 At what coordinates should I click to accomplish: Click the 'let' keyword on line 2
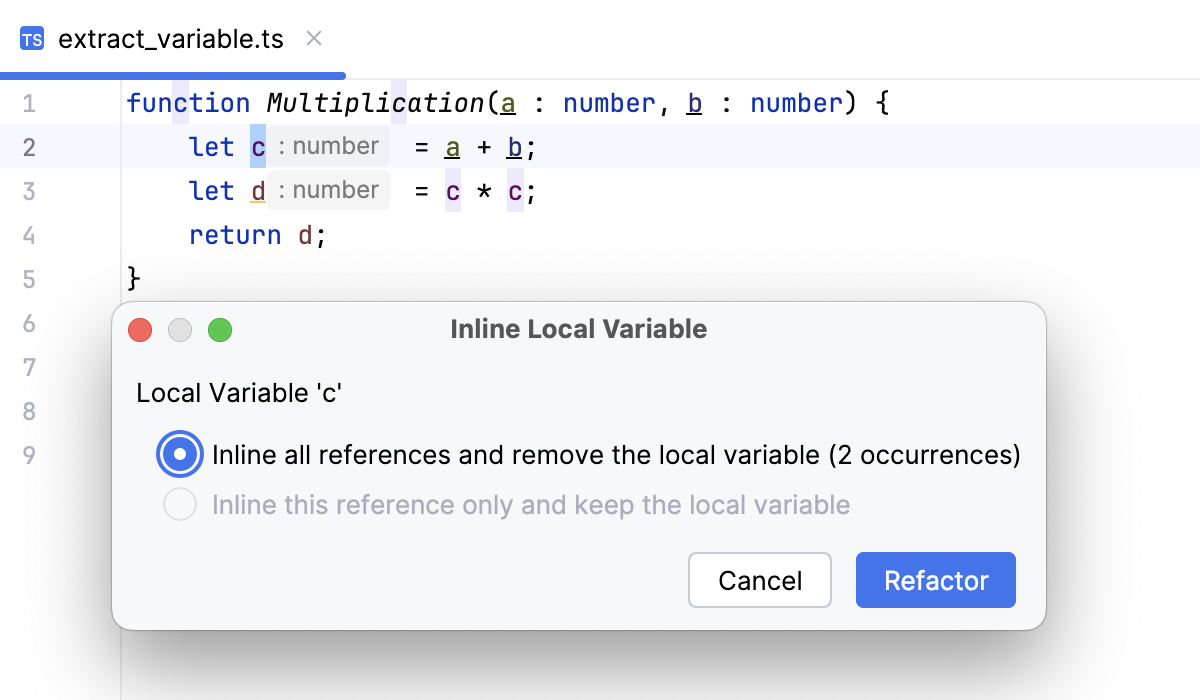pyautogui.click(x=211, y=147)
